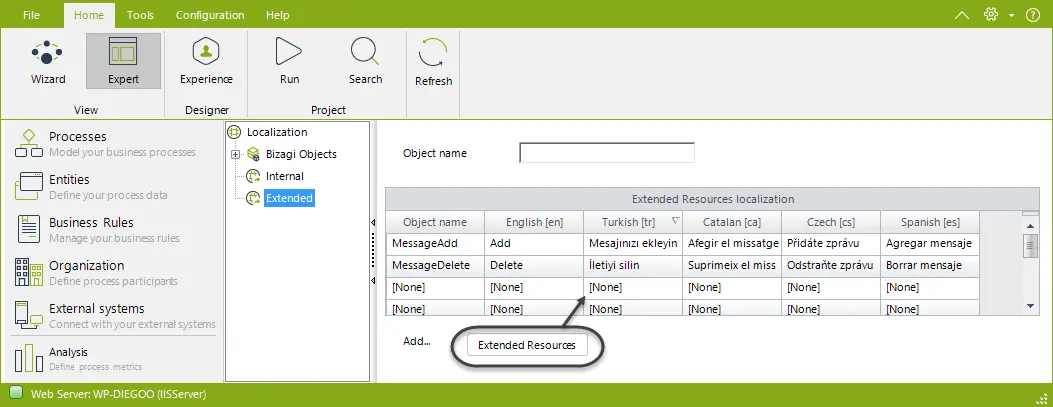Viewport: 1053px width, 407px height.
Task: Click the English 'Add' cell
Action: coord(534,244)
